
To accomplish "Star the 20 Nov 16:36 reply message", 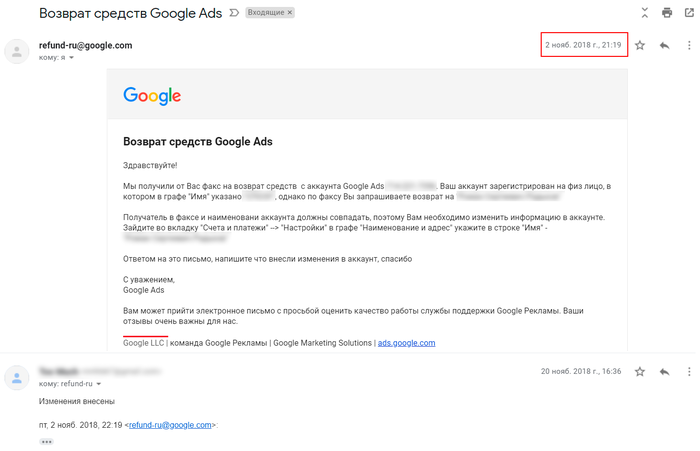I will (640, 372).
